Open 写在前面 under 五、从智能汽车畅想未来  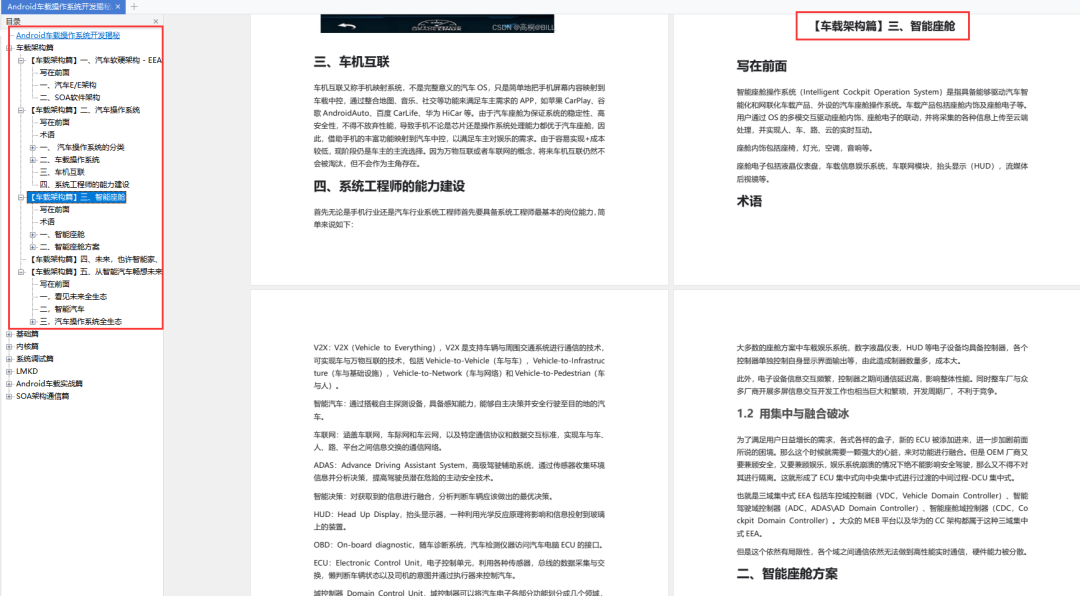pos(54,284)
